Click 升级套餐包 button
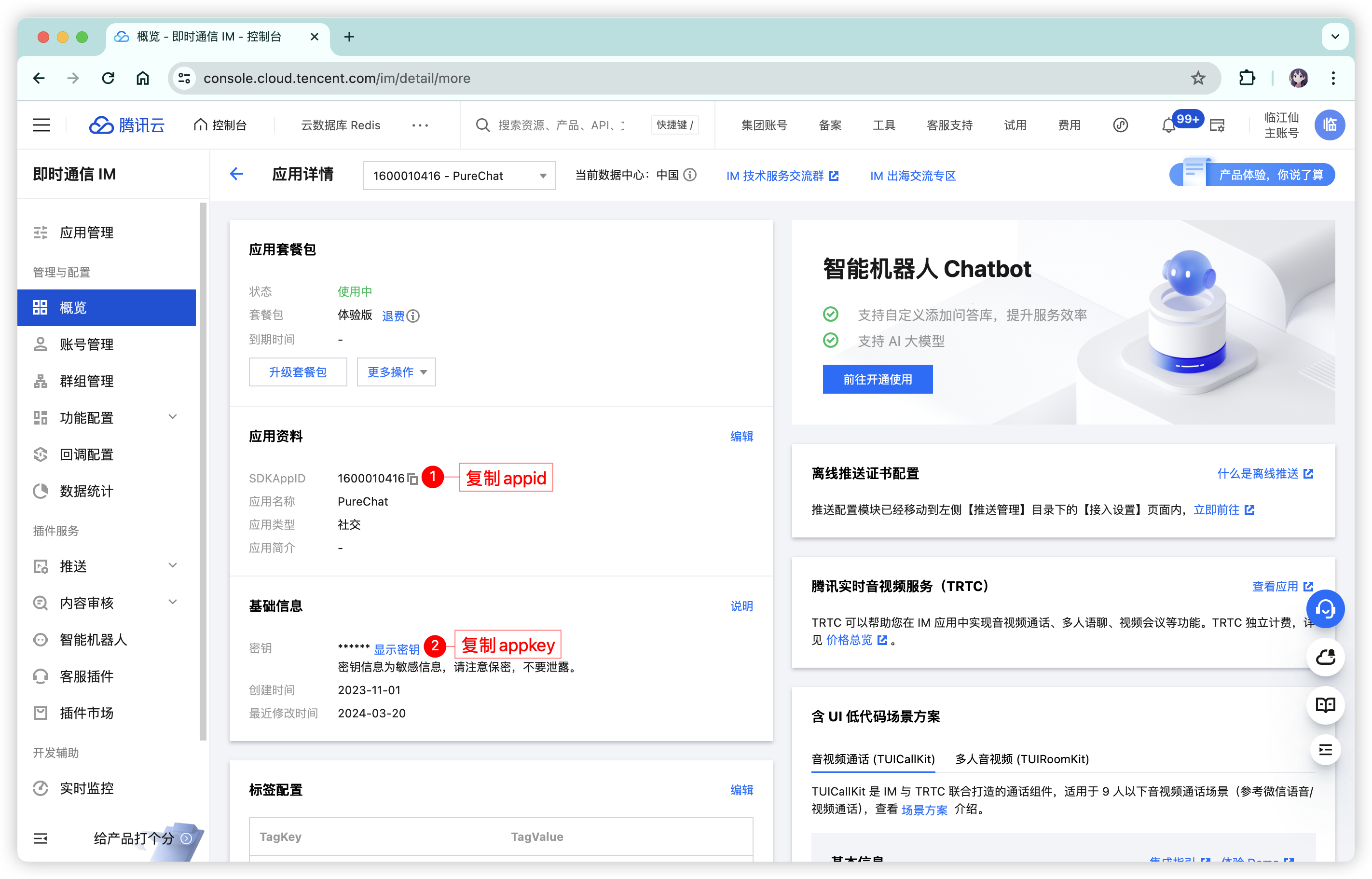The height and width of the screenshot is (879, 1372). click(297, 372)
